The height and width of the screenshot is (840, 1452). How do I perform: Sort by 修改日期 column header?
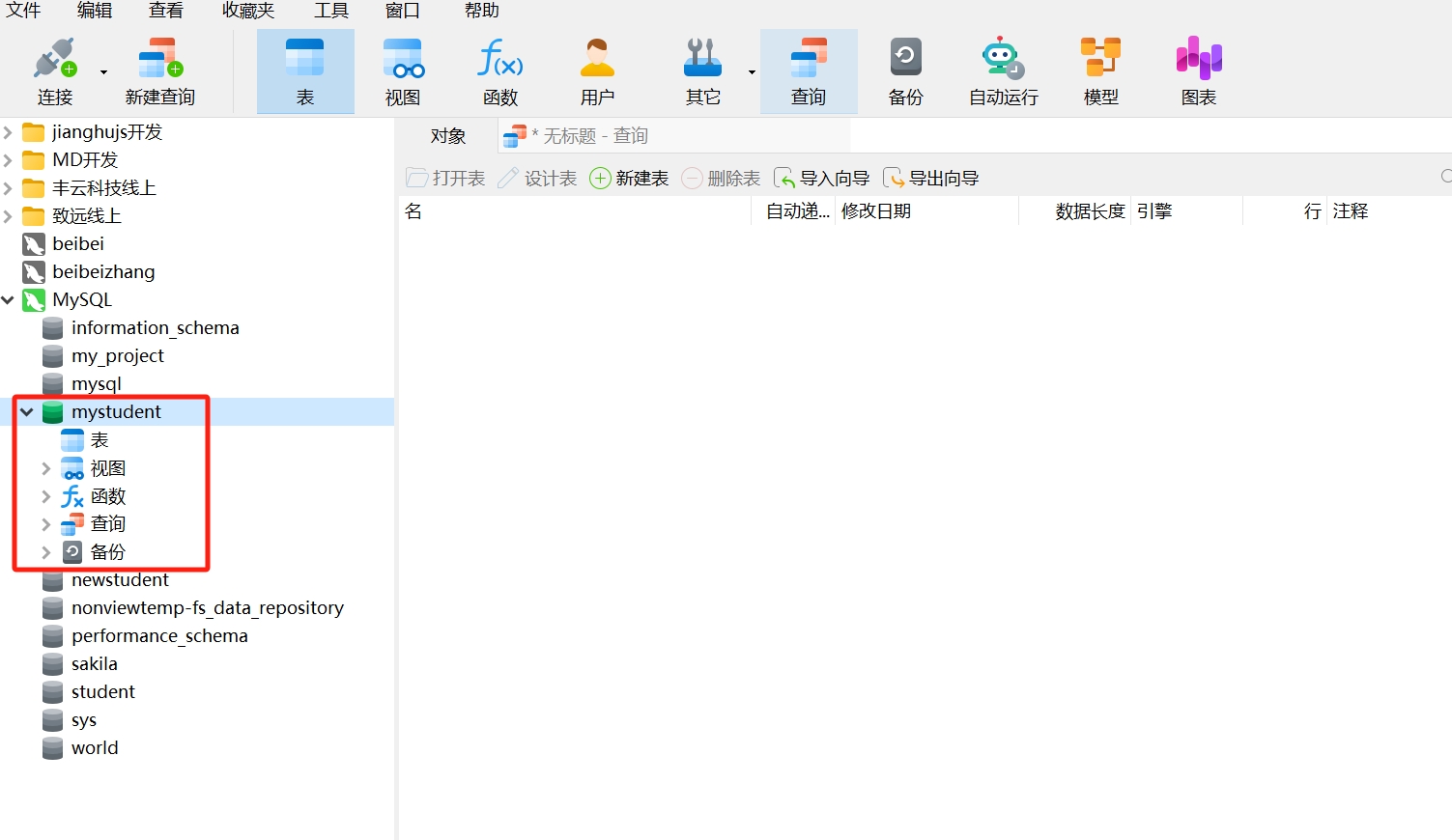coord(875,211)
